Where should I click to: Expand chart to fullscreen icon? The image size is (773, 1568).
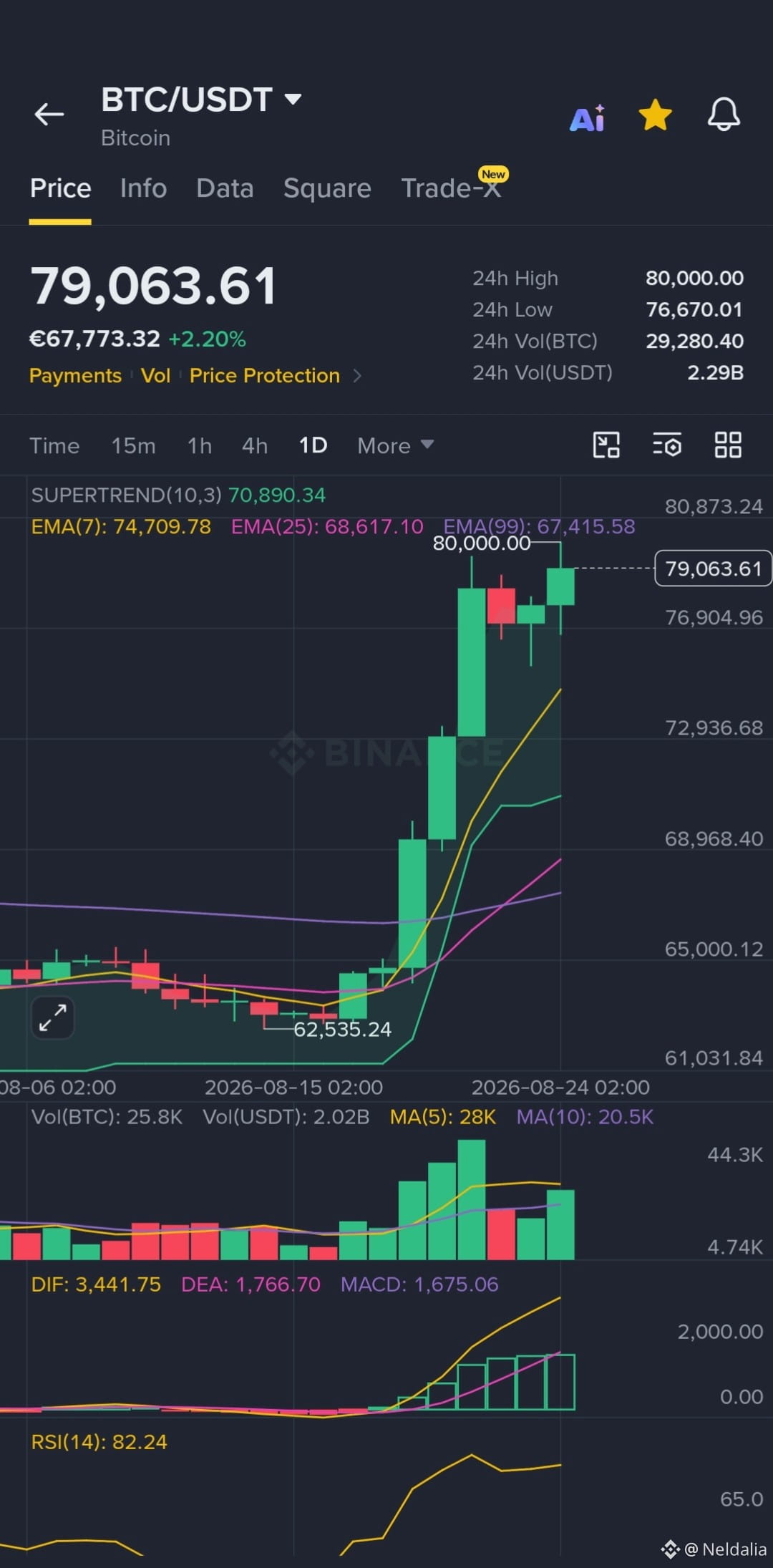(53, 1017)
